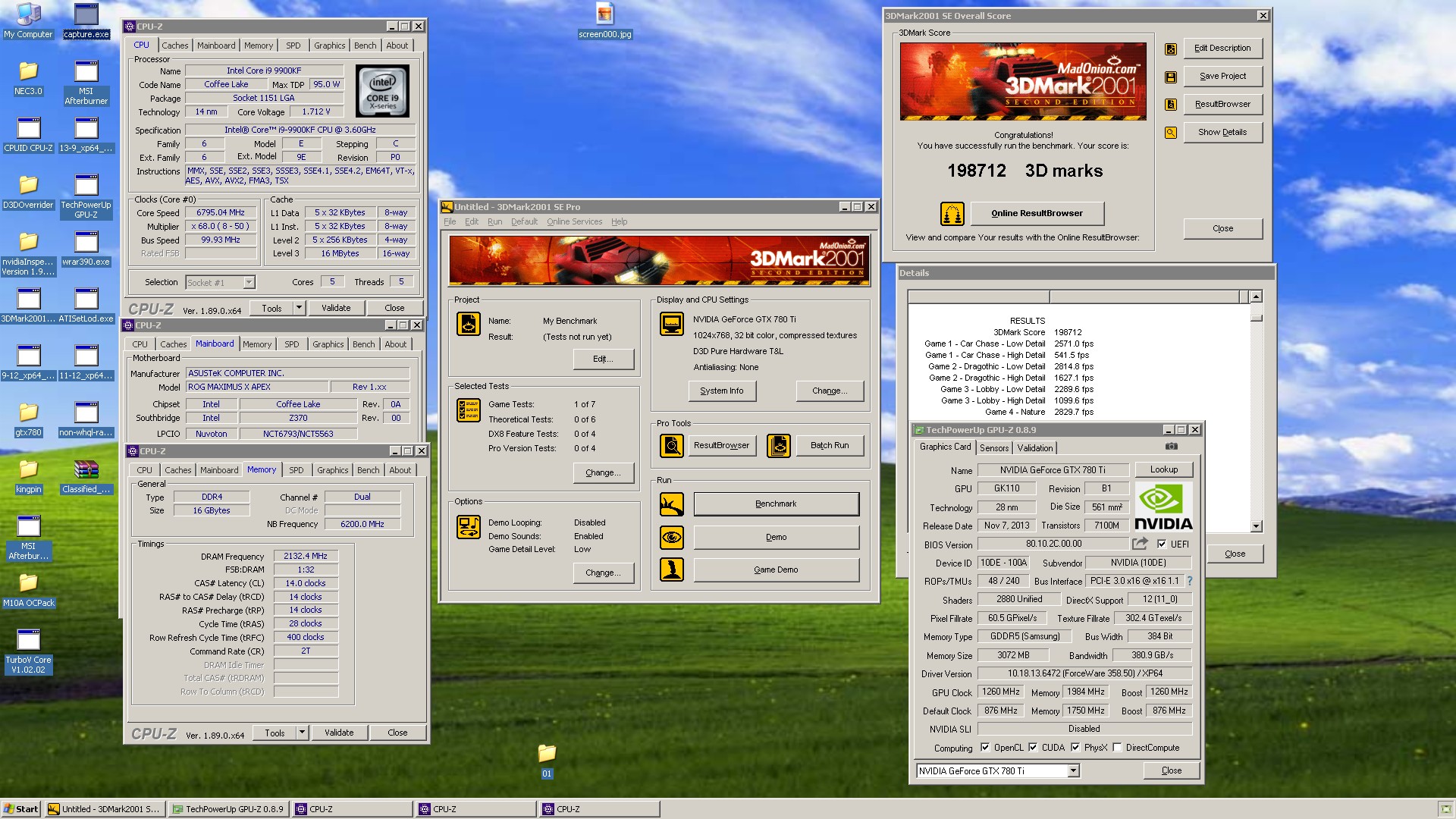Click Online ResultBrowser button

click(1037, 214)
